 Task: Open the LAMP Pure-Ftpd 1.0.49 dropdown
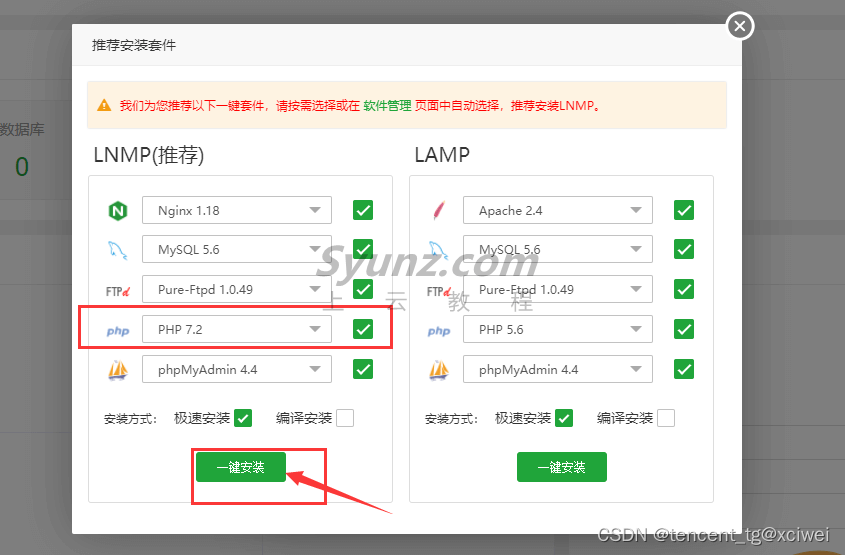point(558,289)
